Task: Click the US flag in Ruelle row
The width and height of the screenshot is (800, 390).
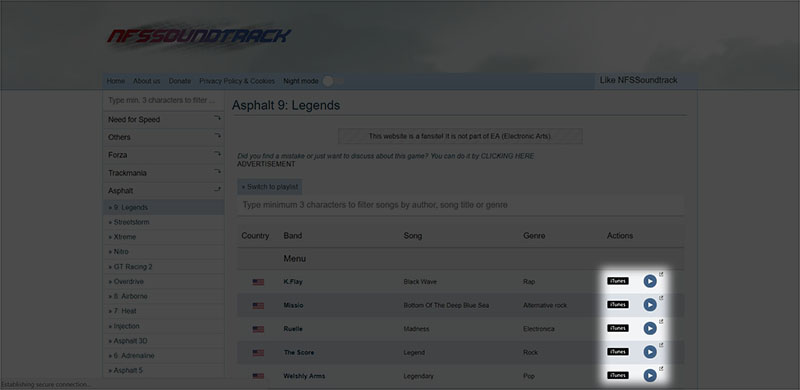Action: 258,329
